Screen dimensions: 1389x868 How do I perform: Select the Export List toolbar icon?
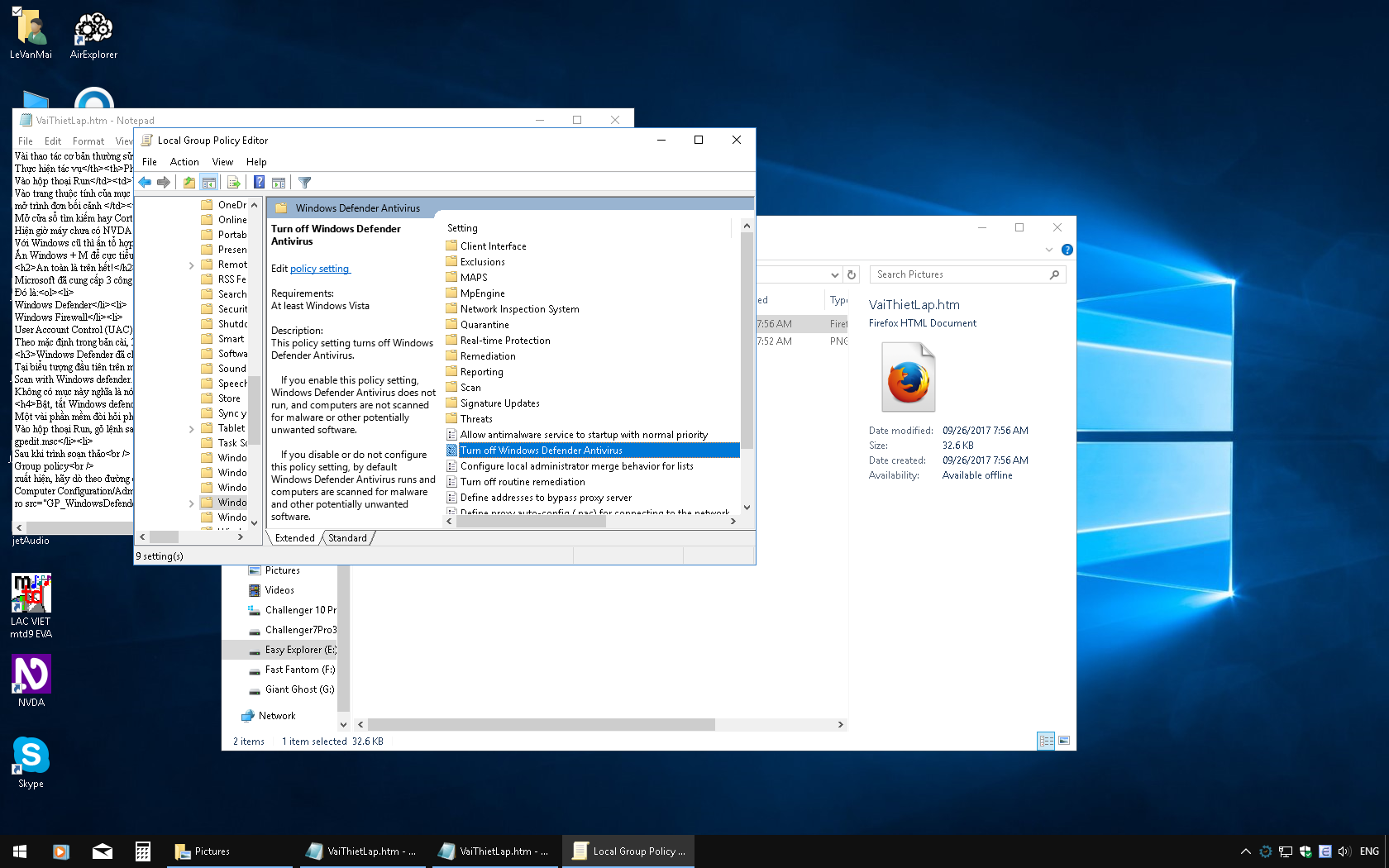click(x=232, y=182)
